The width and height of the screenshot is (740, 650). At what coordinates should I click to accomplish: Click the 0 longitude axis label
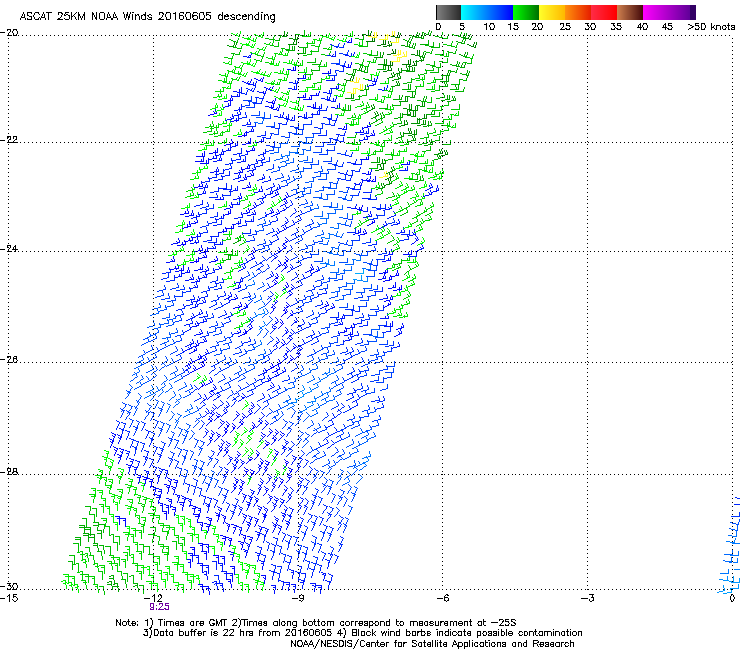coord(732,598)
